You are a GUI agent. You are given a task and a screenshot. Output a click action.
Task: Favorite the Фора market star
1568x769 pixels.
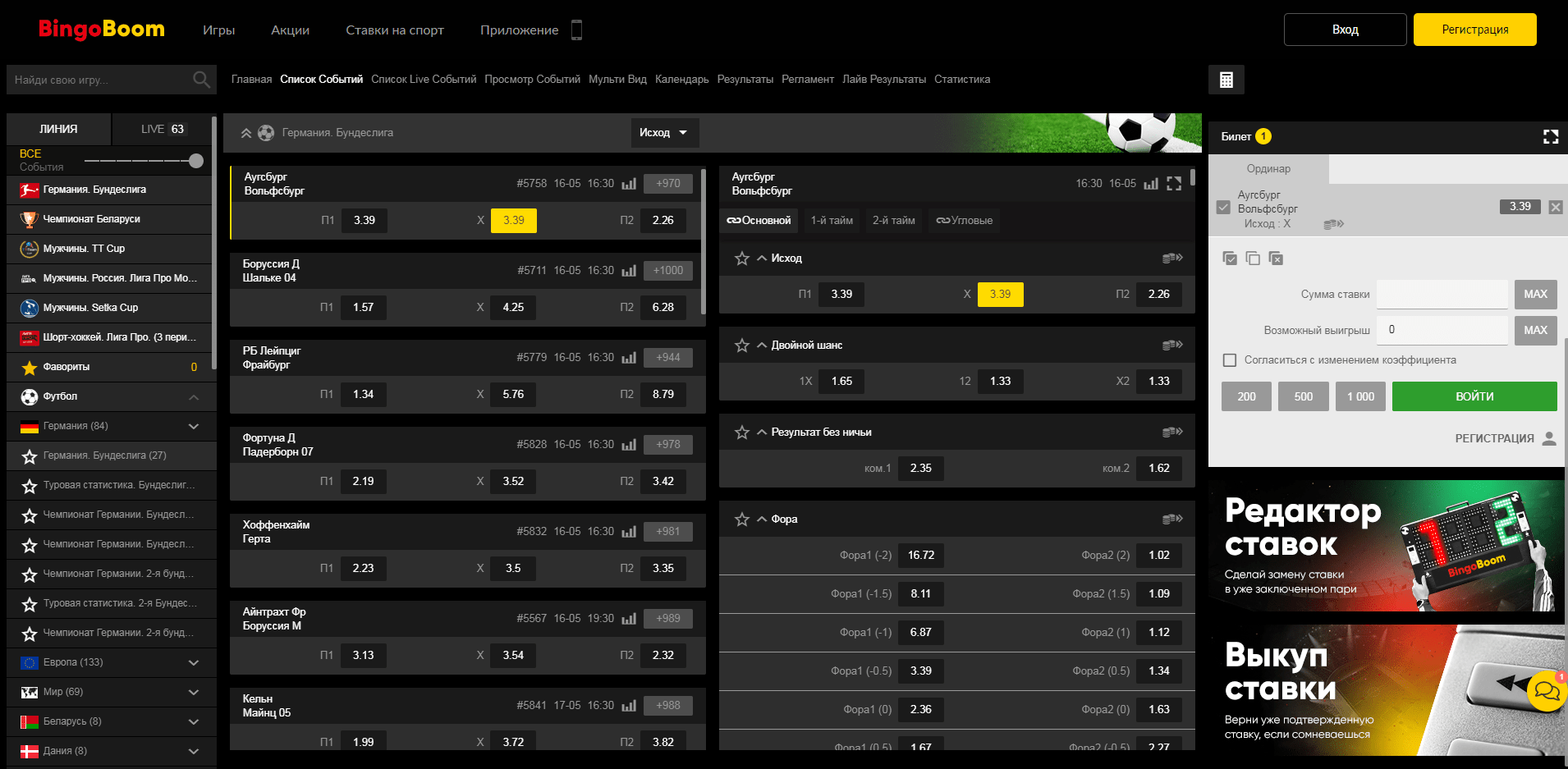pyautogui.click(x=742, y=520)
